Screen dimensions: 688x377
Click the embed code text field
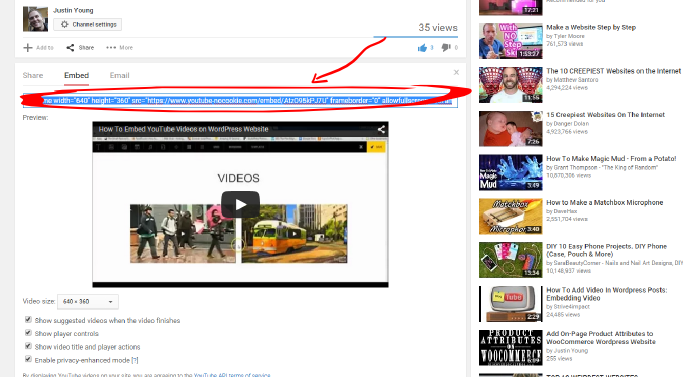pos(240,101)
